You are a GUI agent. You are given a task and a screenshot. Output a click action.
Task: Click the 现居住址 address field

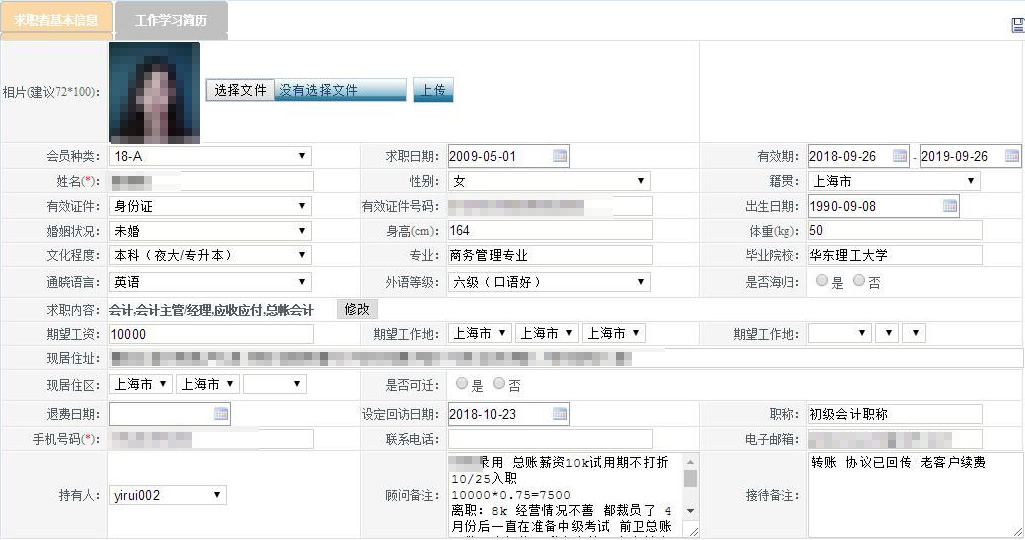pos(566,358)
